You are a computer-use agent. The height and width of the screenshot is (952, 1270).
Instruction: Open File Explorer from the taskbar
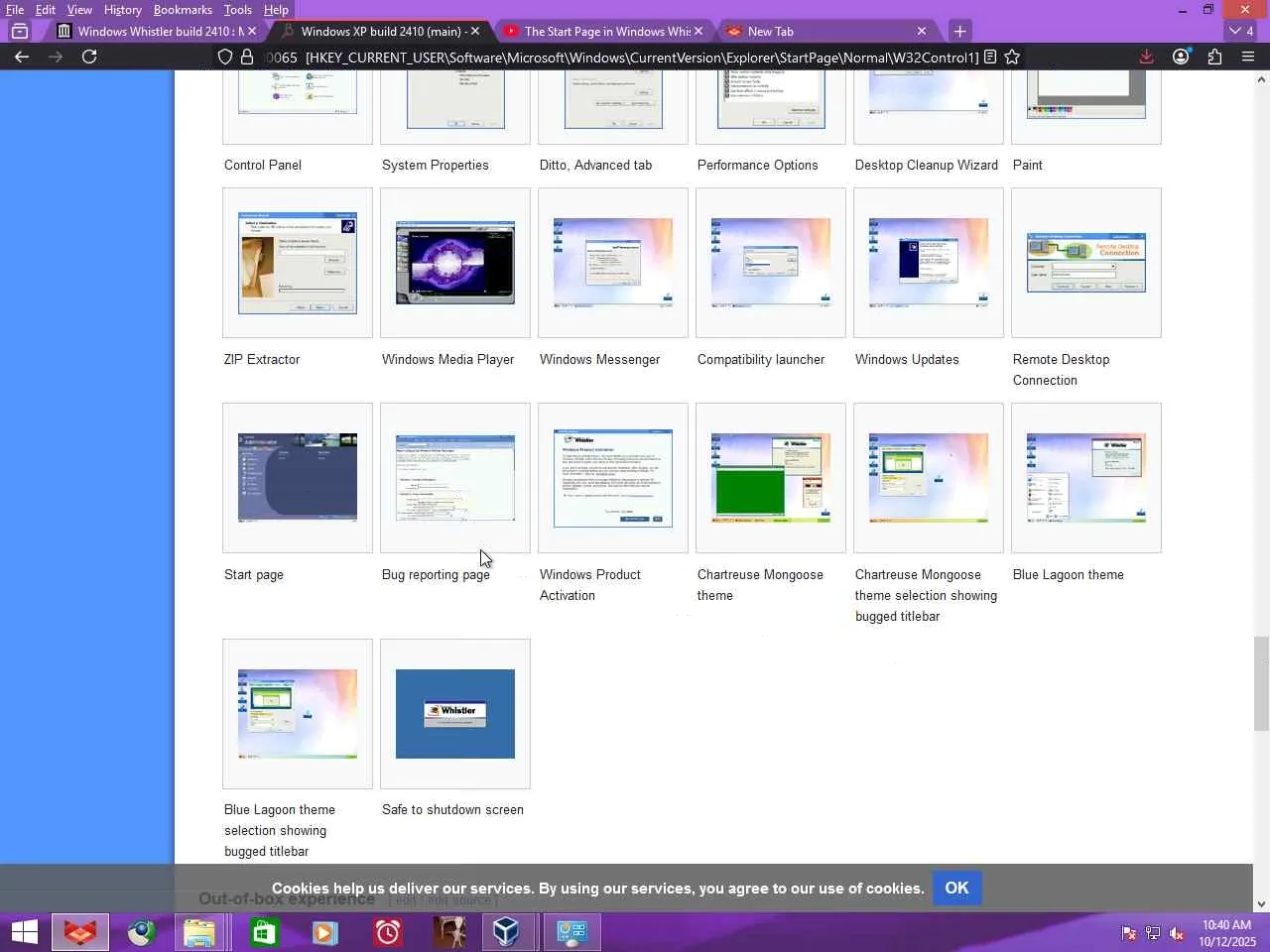click(199, 932)
